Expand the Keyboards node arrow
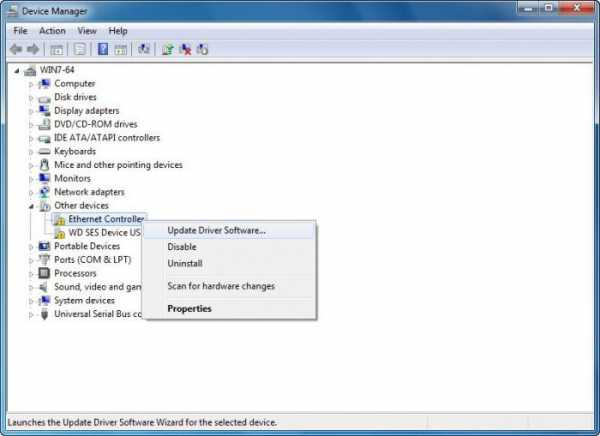 [x=31, y=152]
